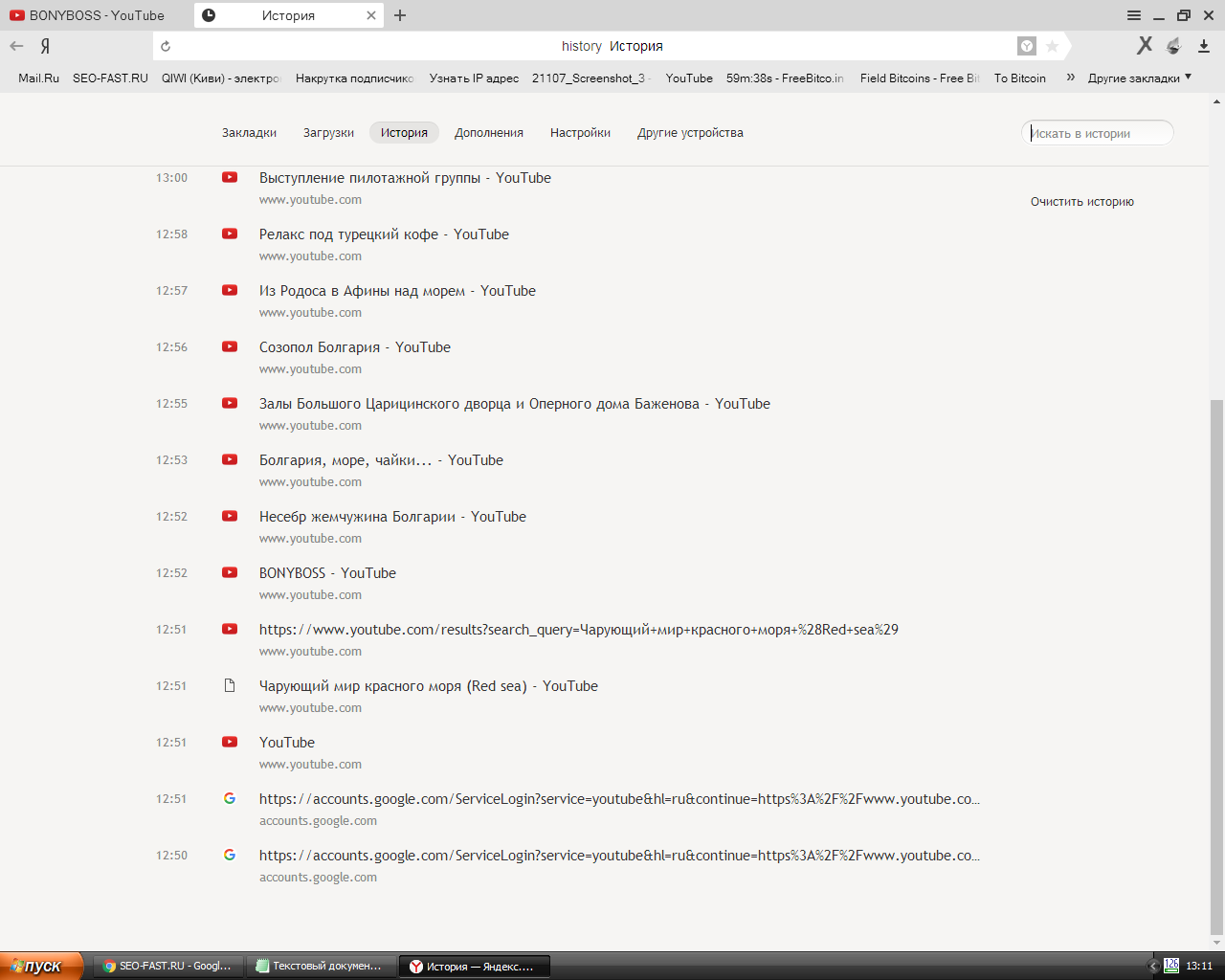The width and height of the screenshot is (1225, 980).
Task: Open Yandex home via Я icon
Action: pos(45,46)
